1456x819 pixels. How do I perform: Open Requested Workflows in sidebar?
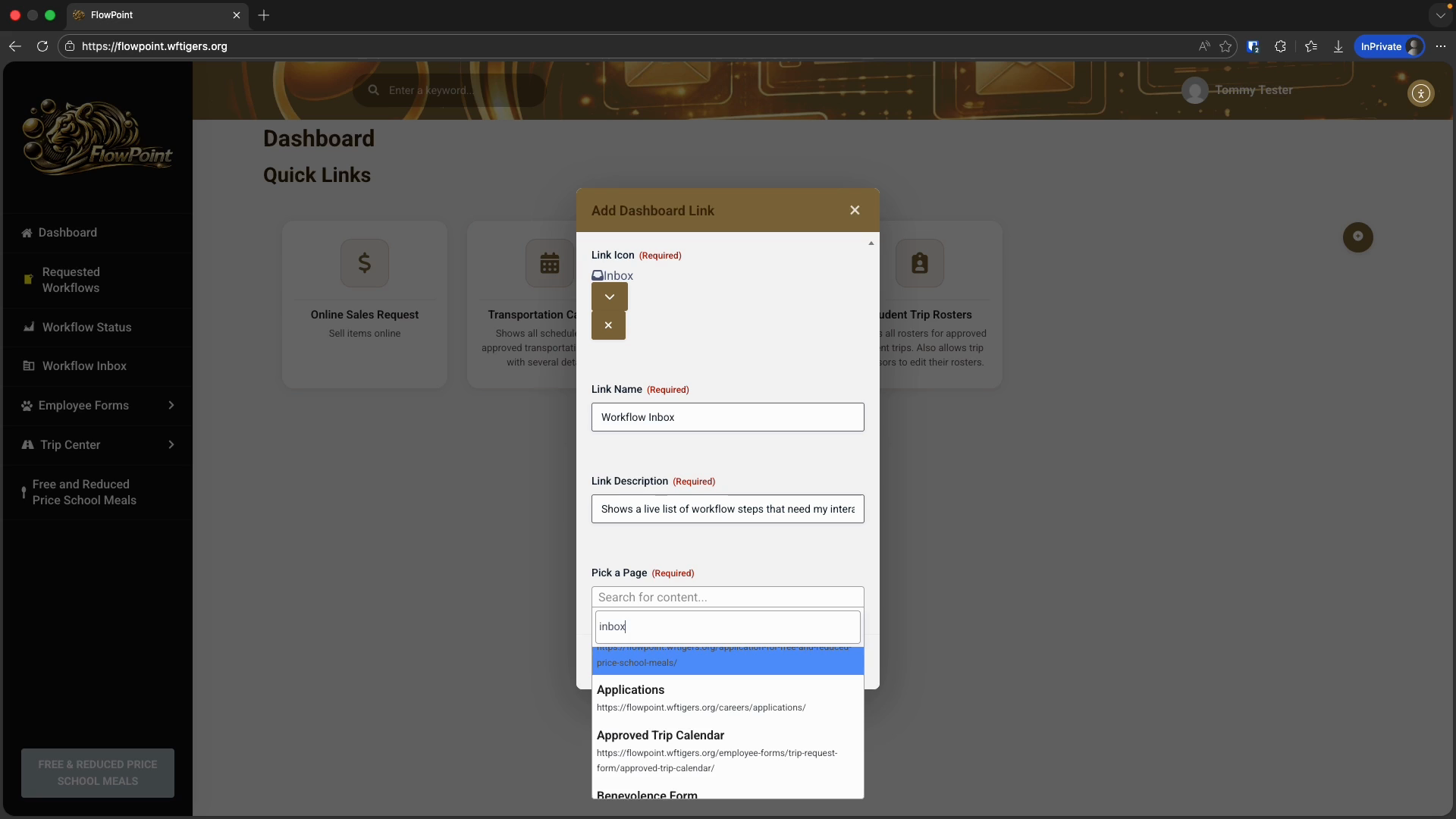coord(71,280)
